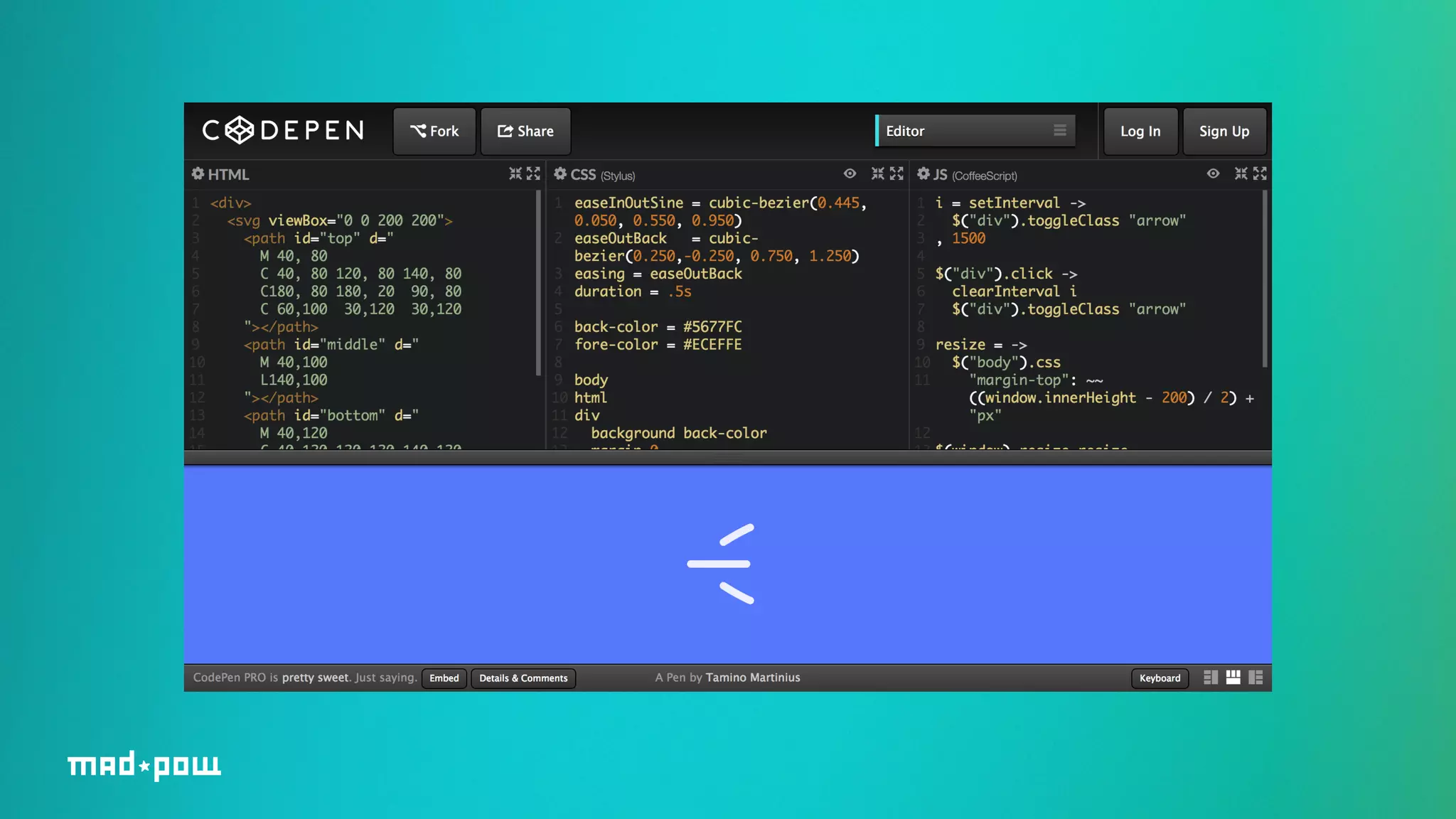This screenshot has width=1456, height=819.
Task: Open the Share options
Action: click(x=525, y=131)
